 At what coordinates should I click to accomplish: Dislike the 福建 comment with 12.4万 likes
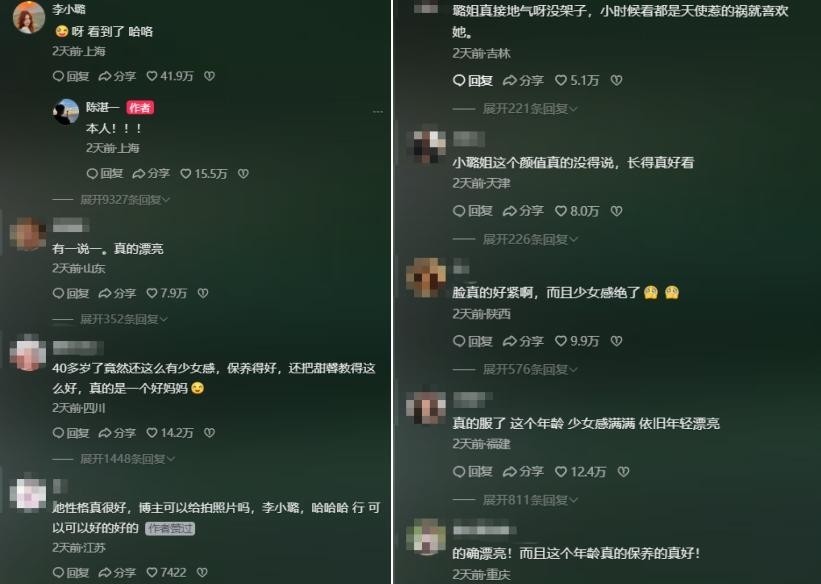click(624, 472)
